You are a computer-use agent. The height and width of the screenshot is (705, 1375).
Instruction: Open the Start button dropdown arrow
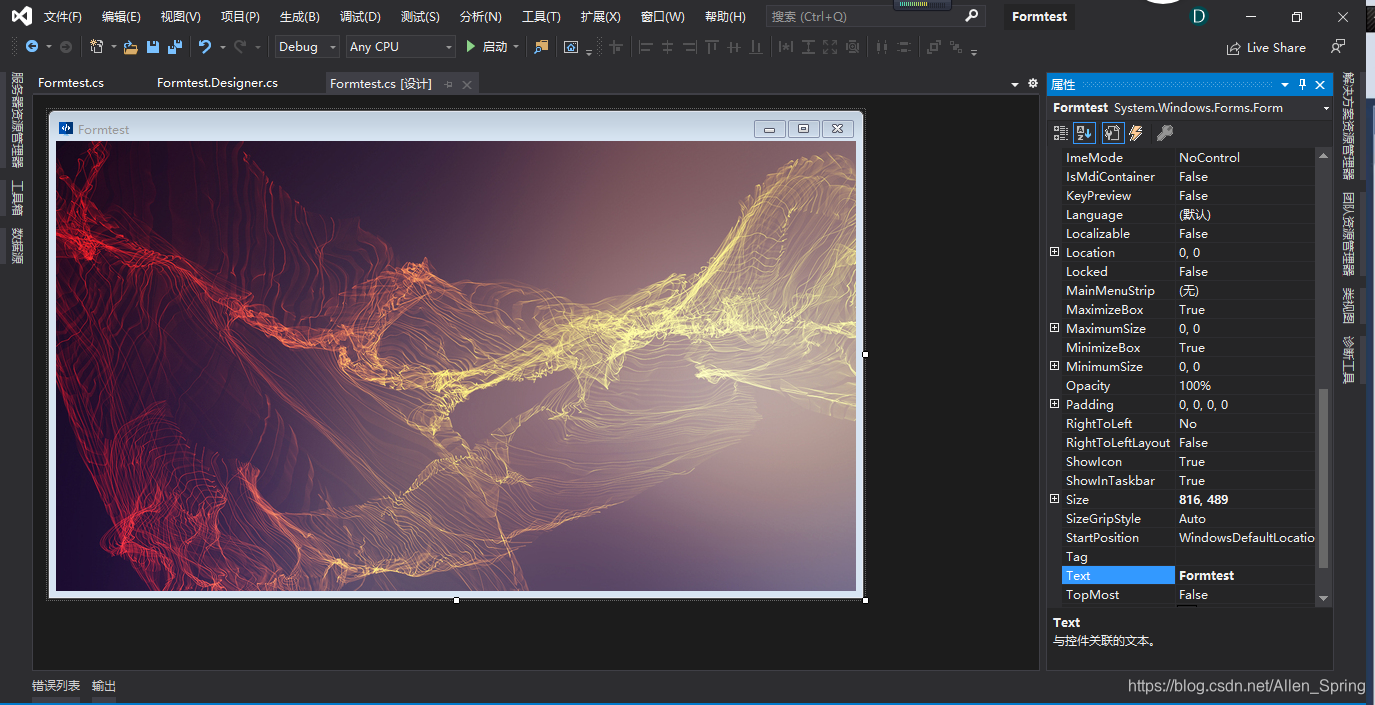[516, 47]
